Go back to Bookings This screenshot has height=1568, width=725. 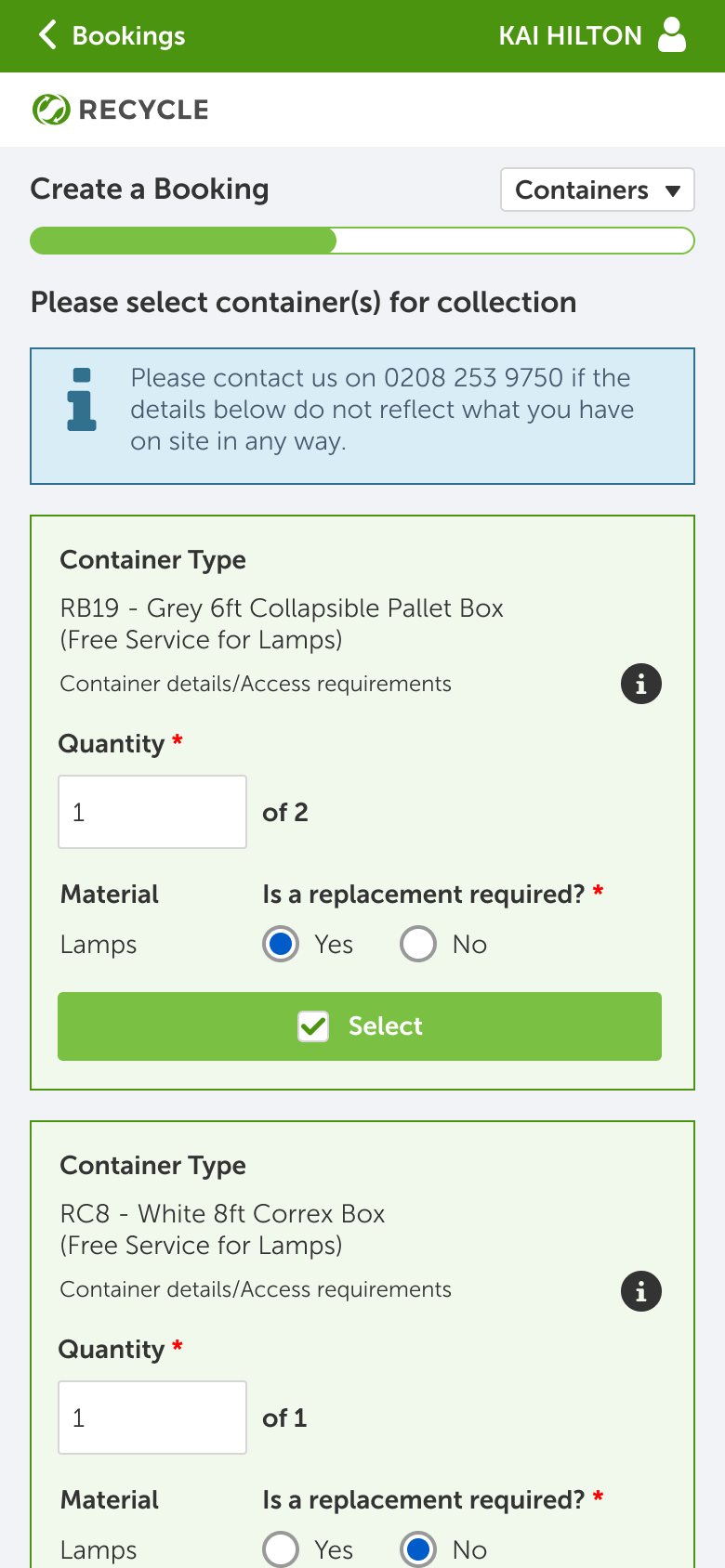pyautogui.click(x=128, y=35)
